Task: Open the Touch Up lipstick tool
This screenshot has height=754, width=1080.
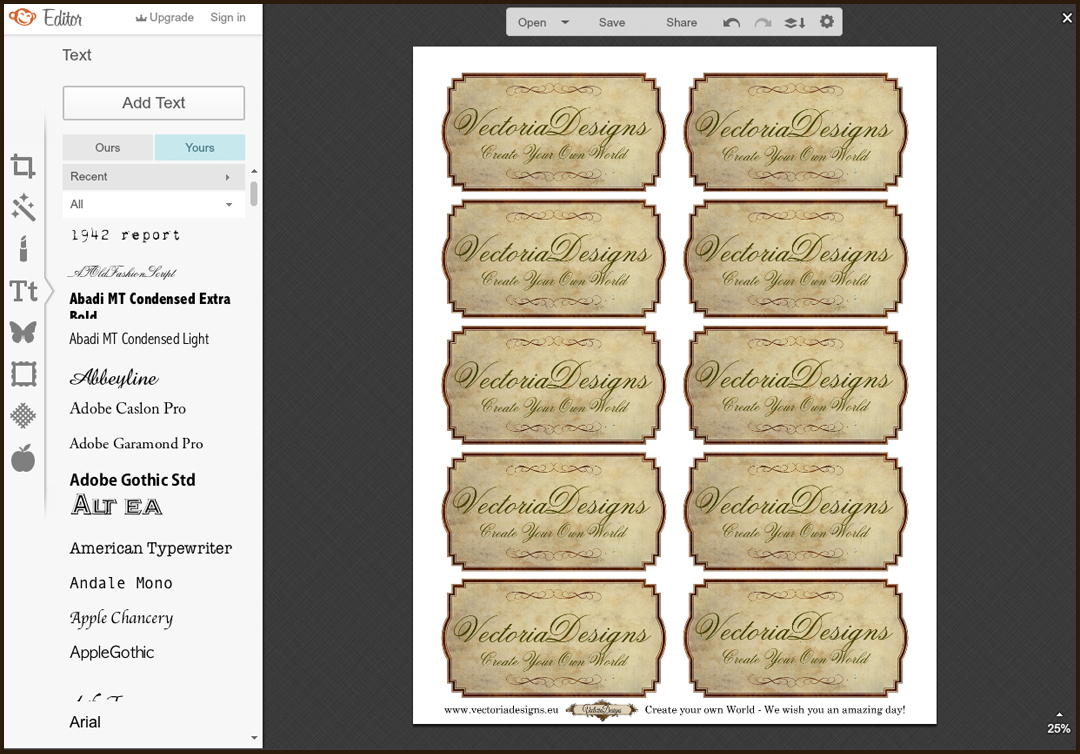Action: [23, 249]
